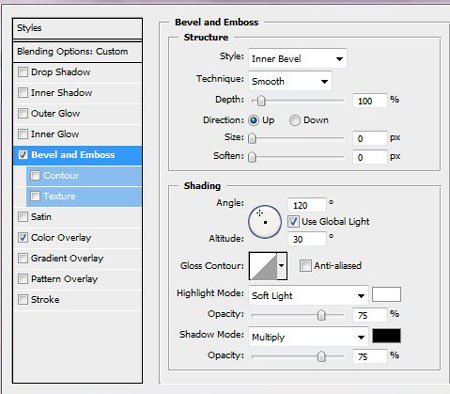The image size is (450, 394).
Task: Select the Outer Glow label in the list
Action: (x=55, y=113)
